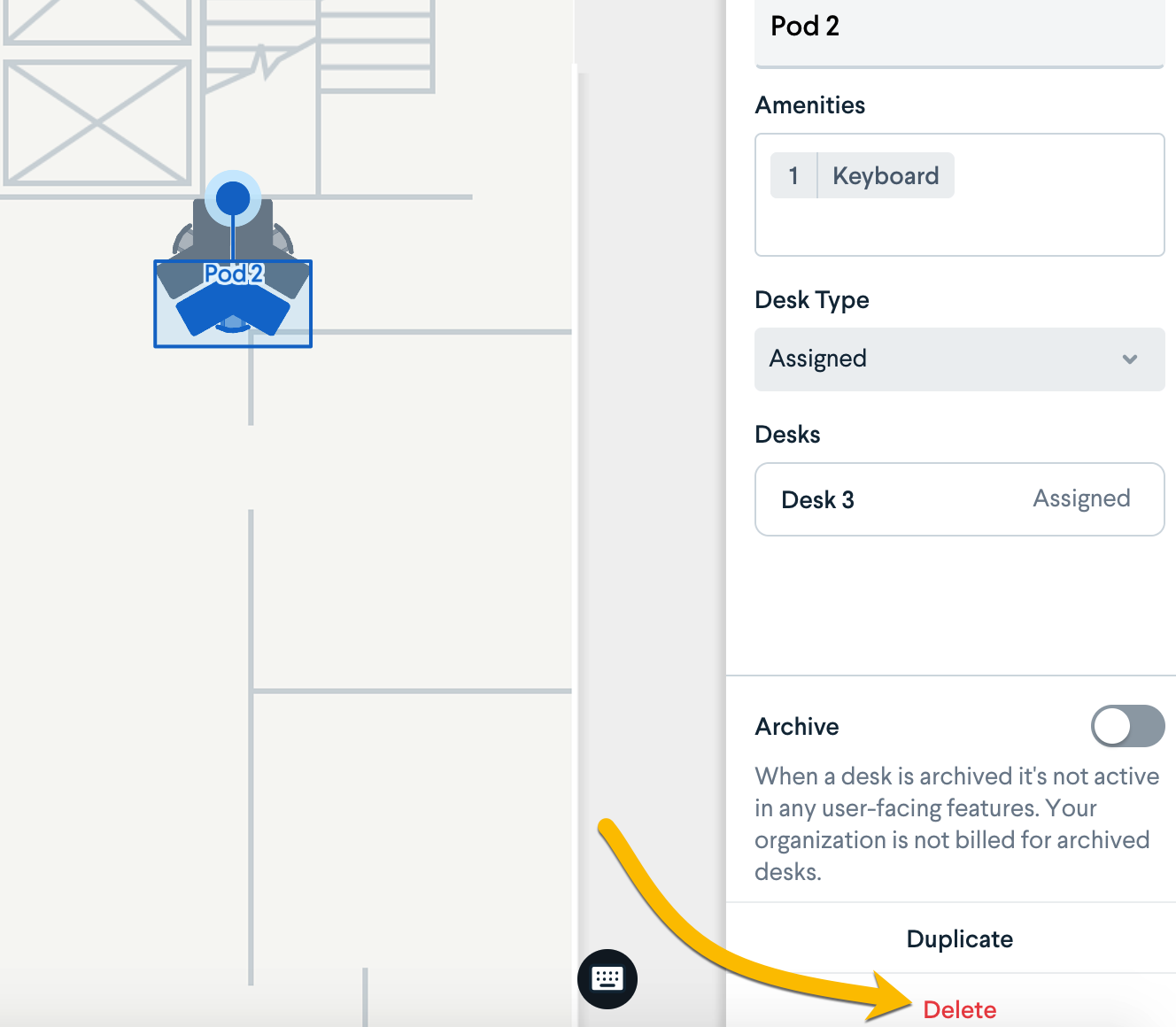Click the Assigned value in Desk Type
Viewport: 1176px width, 1027px height.
(818, 359)
